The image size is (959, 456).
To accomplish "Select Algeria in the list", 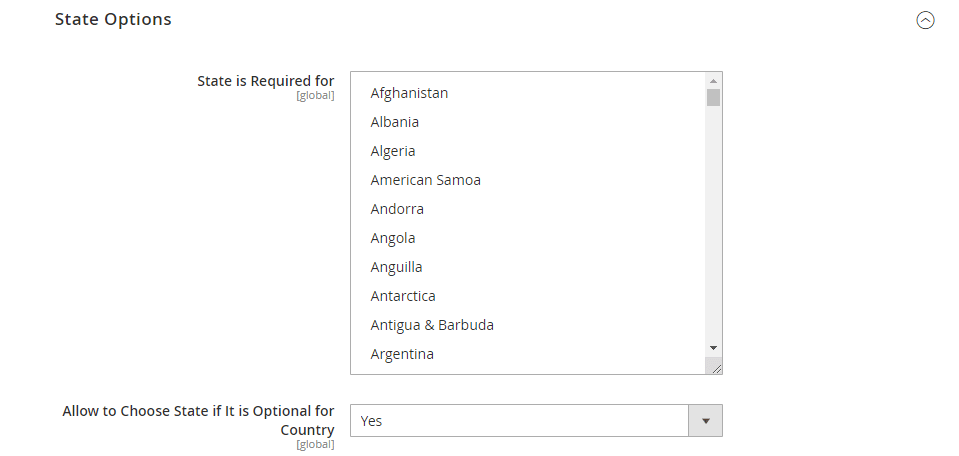I will (x=392, y=151).
